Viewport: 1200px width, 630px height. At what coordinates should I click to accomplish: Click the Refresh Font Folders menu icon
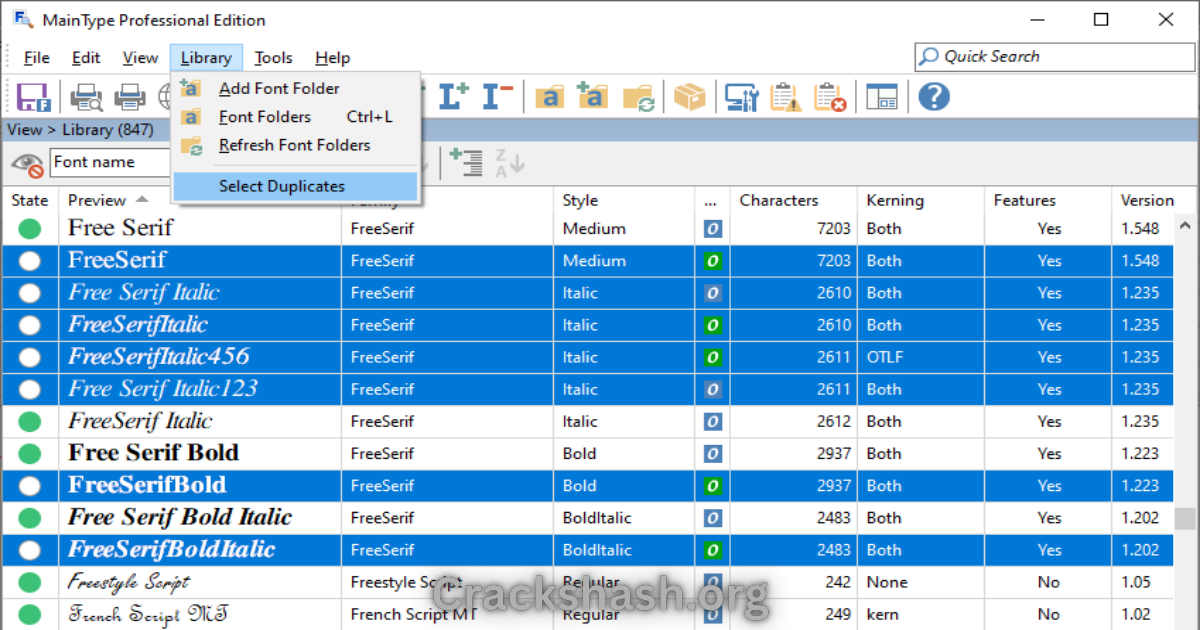tap(191, 145)
